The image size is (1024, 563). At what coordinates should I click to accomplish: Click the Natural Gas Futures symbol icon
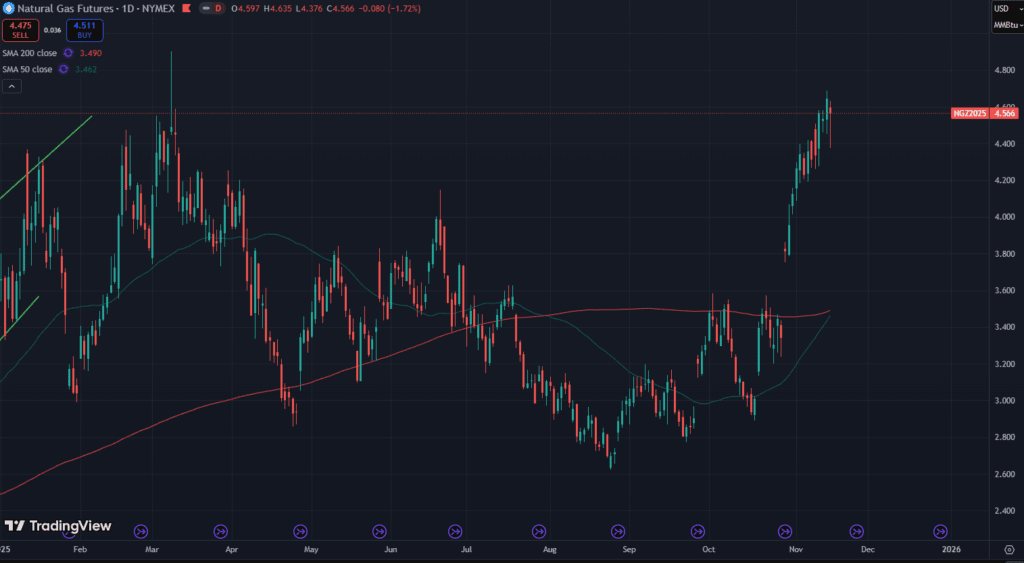(x=8, y=9)
